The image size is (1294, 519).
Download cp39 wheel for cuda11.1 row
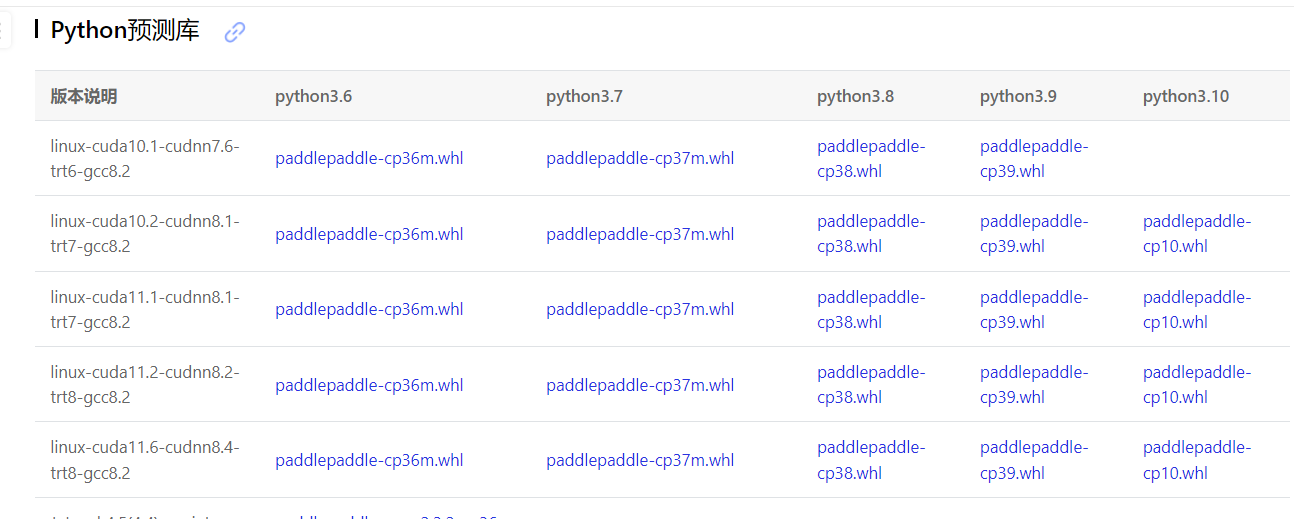pos(1034,309)
